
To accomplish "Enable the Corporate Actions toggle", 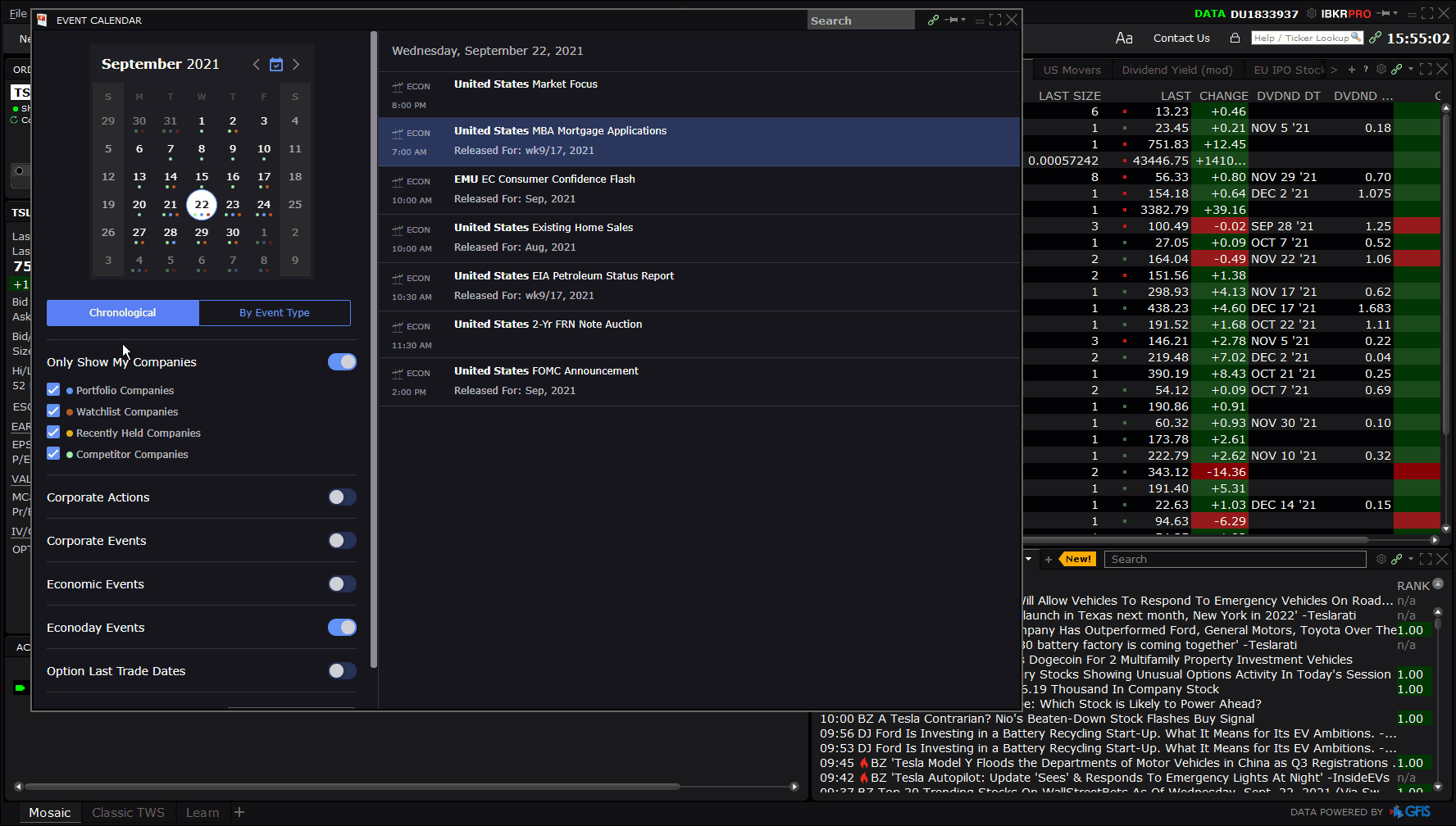I will tap(342, 497).
